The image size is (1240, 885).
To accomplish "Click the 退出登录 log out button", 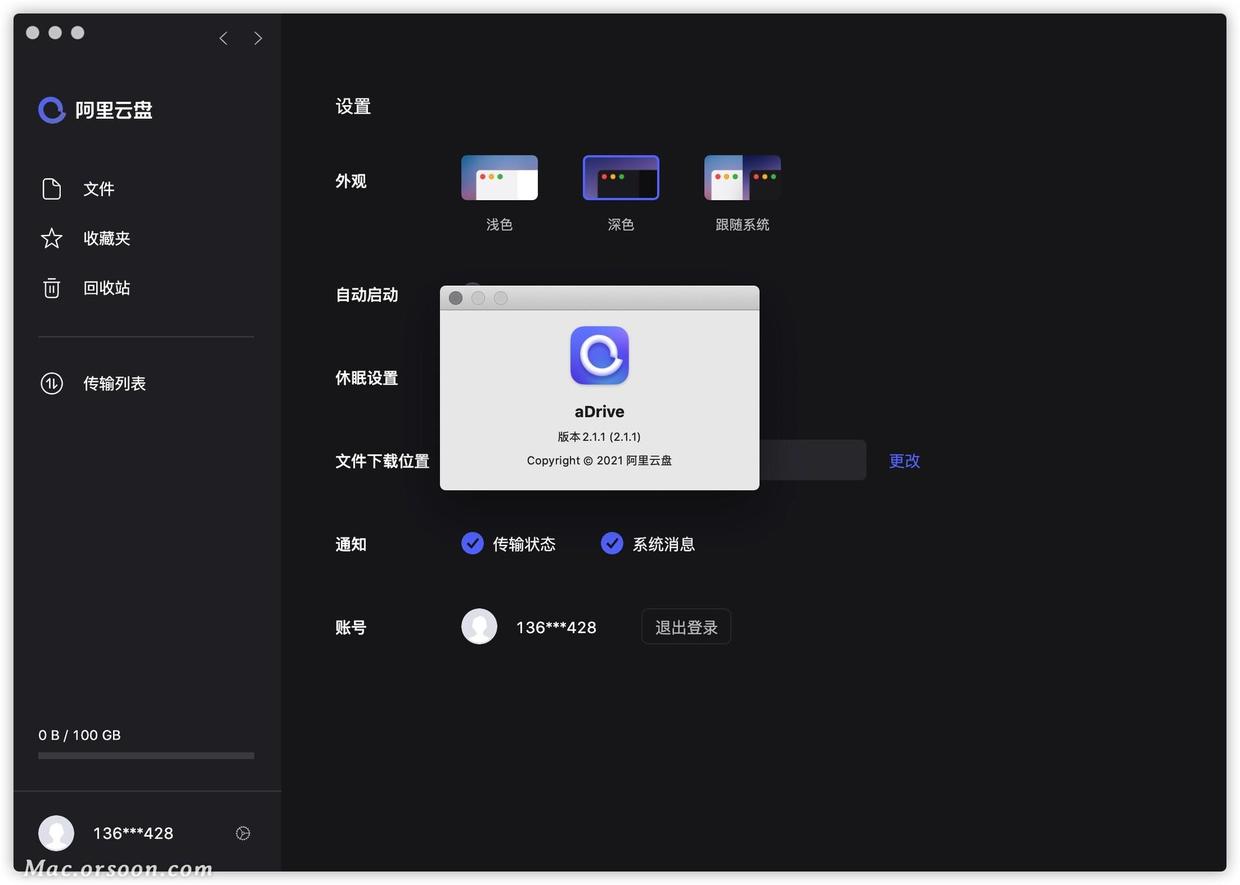I will pyautogui.click(x=686, y=627).
